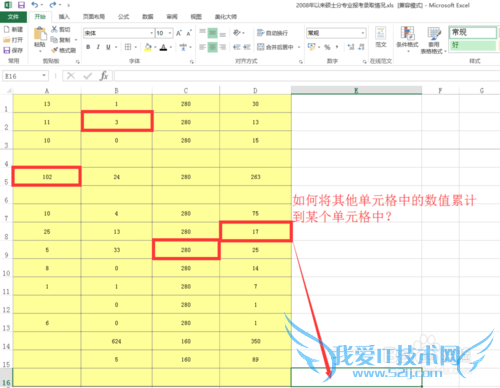
Task: Click the 打开 open file icon
Action: [6, 40]
